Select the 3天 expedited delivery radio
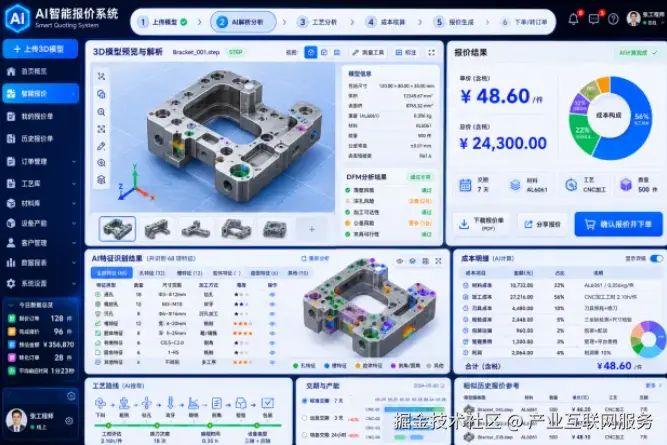The height and width of the screenshot is (445, 667). click(x=305, y=418)
